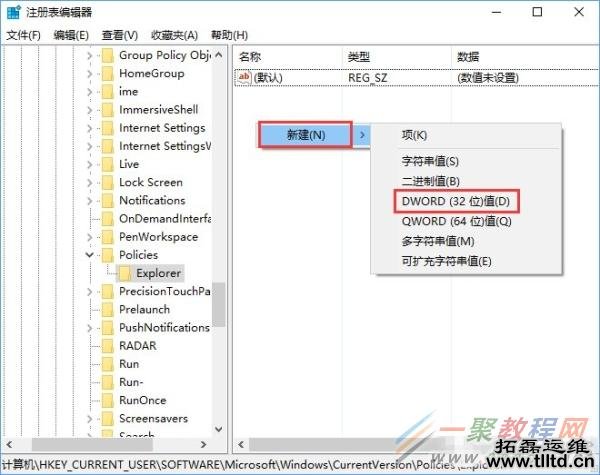
Task: Select QWORD (64 位)值(Q) option
Action: [x=457, y=221]
